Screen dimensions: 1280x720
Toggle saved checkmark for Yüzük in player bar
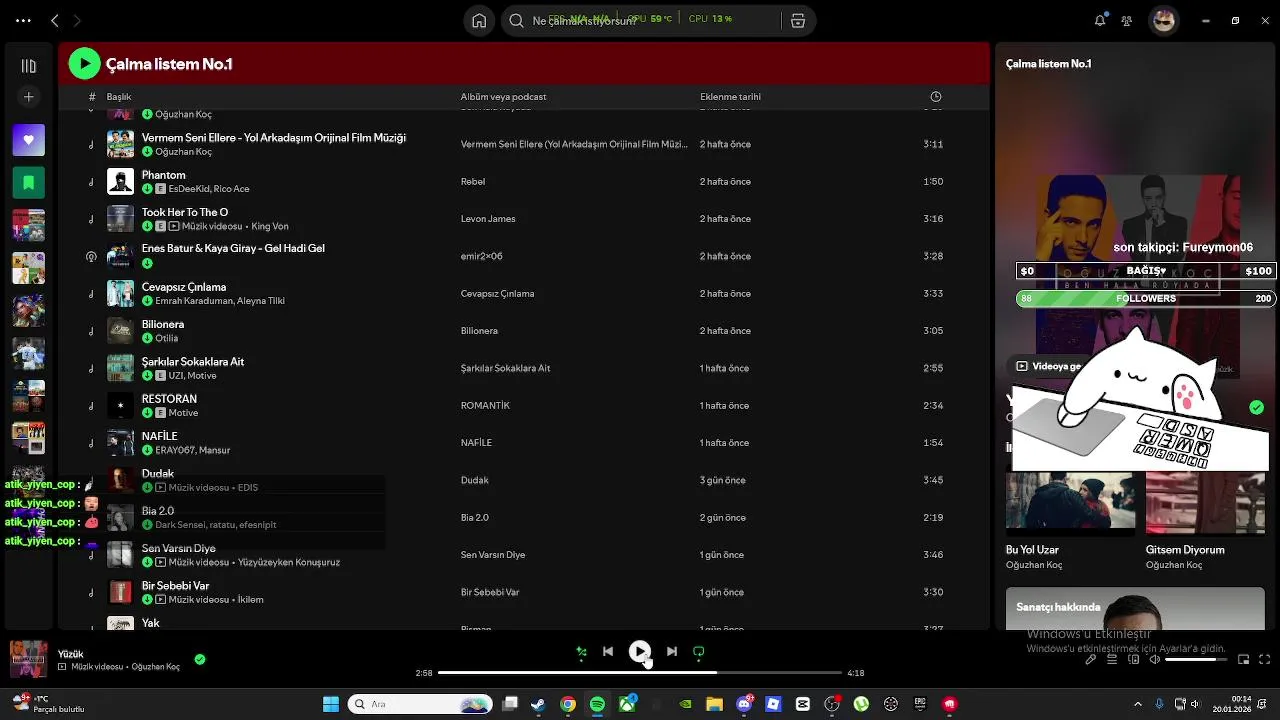coord(200,659)
